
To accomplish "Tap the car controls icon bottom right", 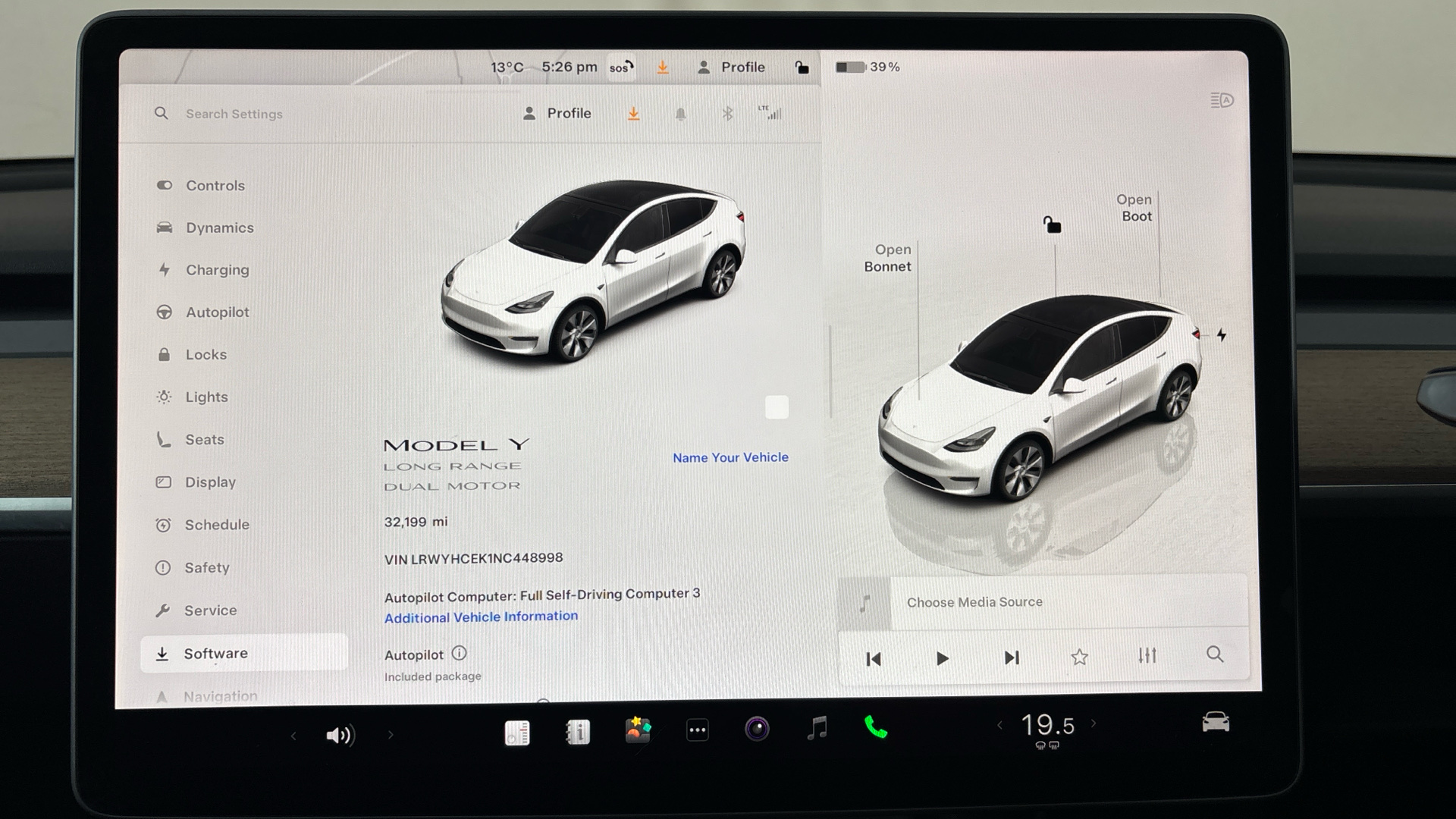I will pos(1215,722).
